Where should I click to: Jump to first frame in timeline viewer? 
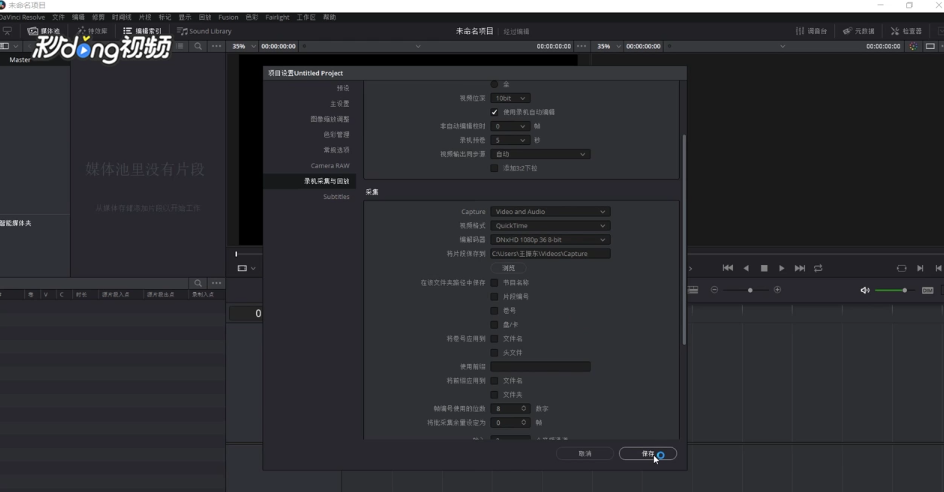point(728,268)
